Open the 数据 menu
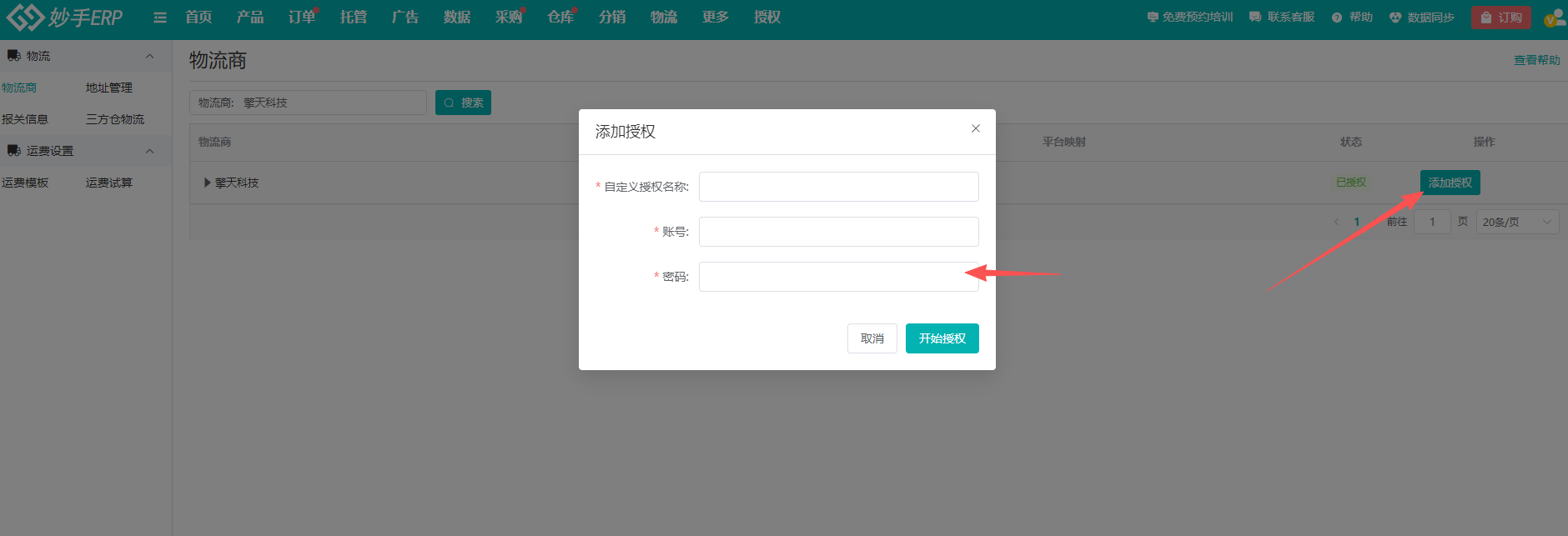1568x536 pixels. pos(457,17)
